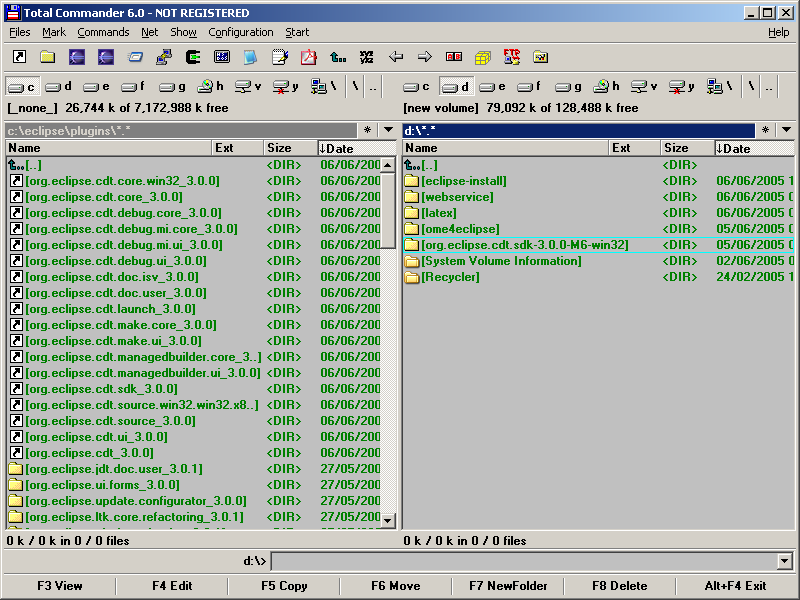800x600 pixels.
Task: Select the [ome4eclipse] folder row
Action: pos(598,229)
